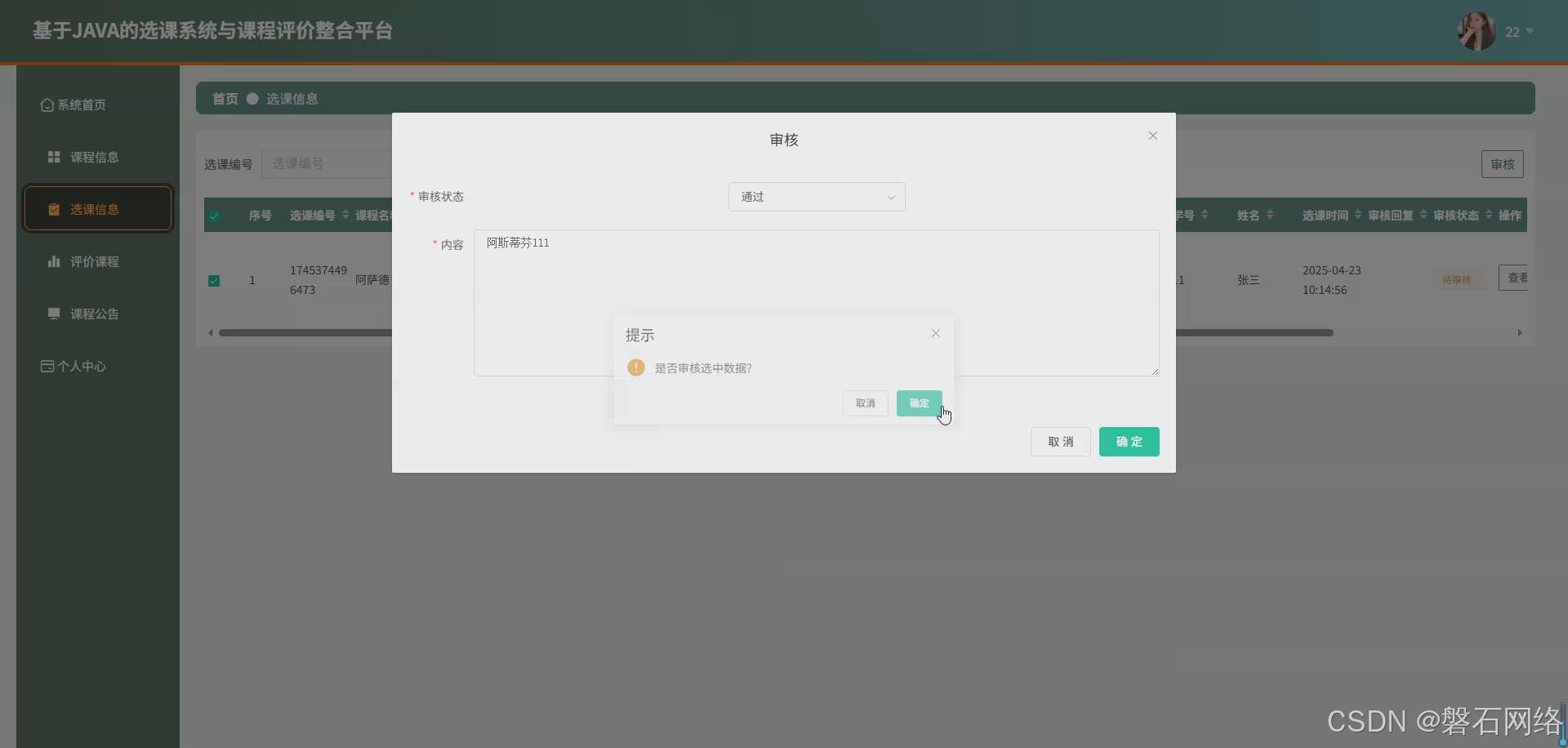
Task: Click the warning icon in the 提示 dialog
Action: (636, 367)
